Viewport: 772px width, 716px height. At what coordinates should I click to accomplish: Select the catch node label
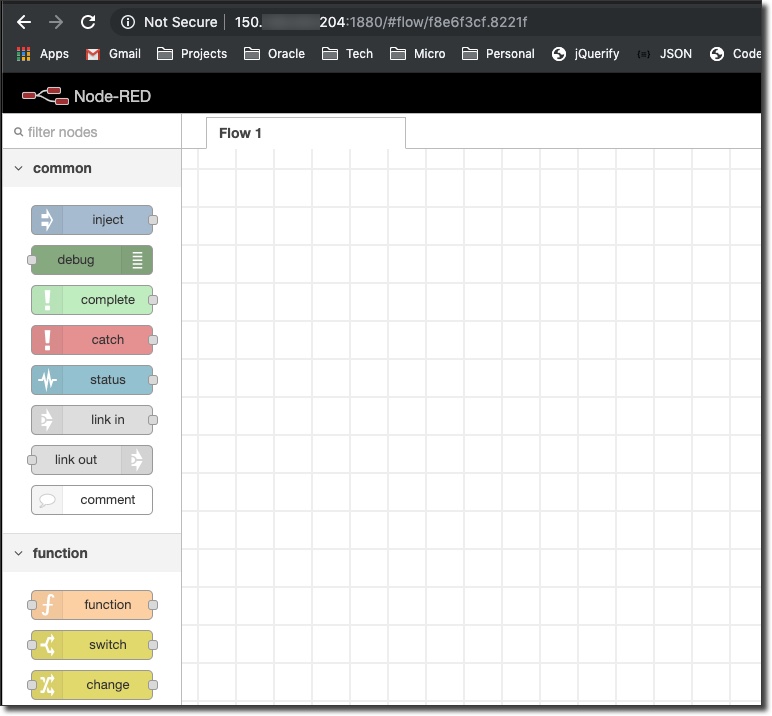[x=108, y=340]
